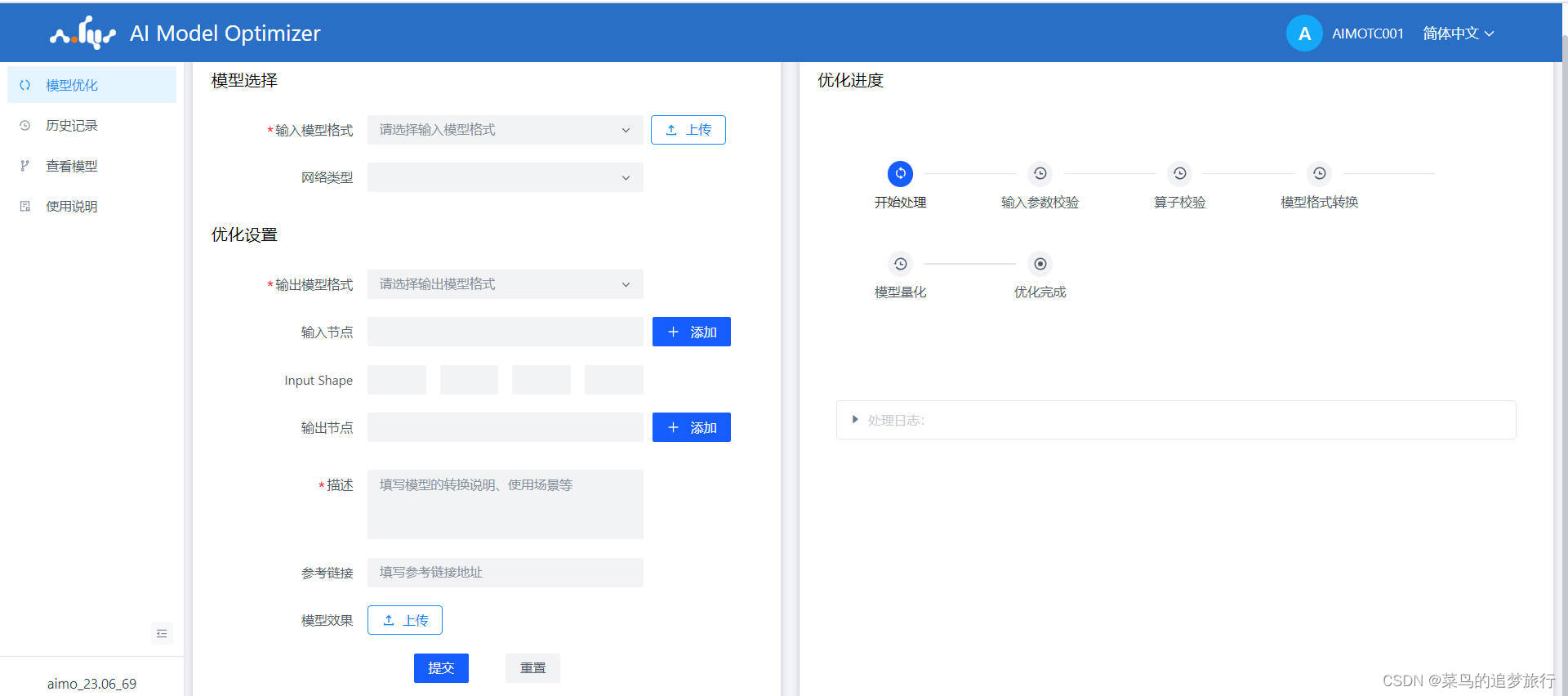
Task: Click the user avatar letter A
Action: click(x=1304, y=33)
